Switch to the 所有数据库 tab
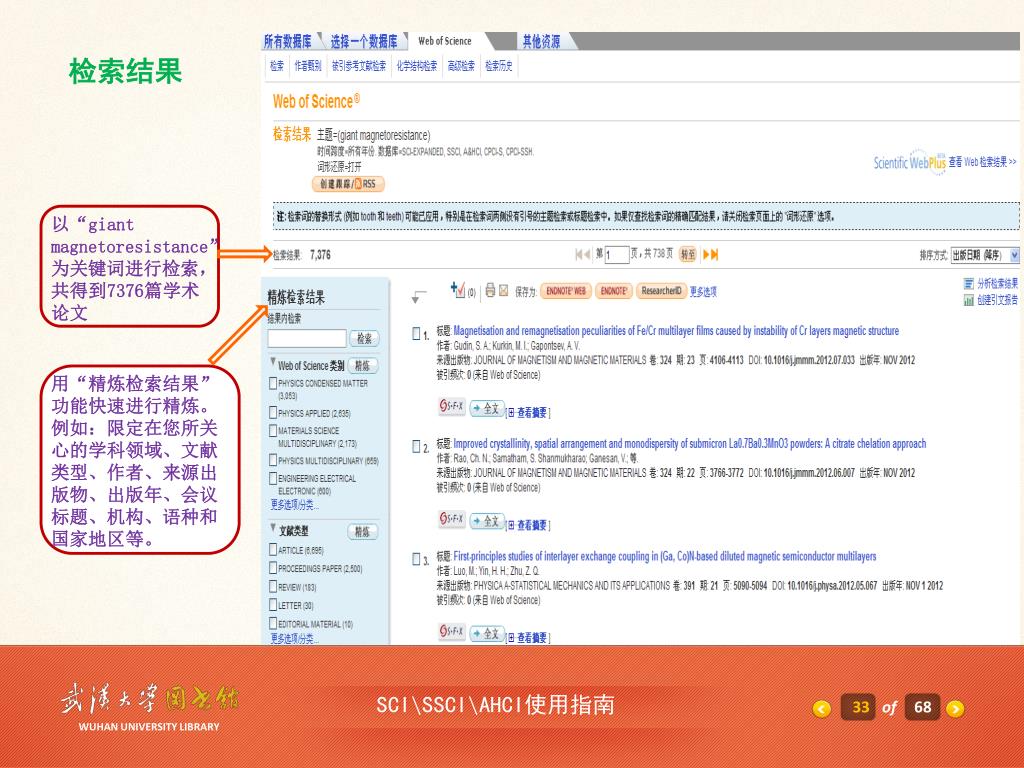 288,41
